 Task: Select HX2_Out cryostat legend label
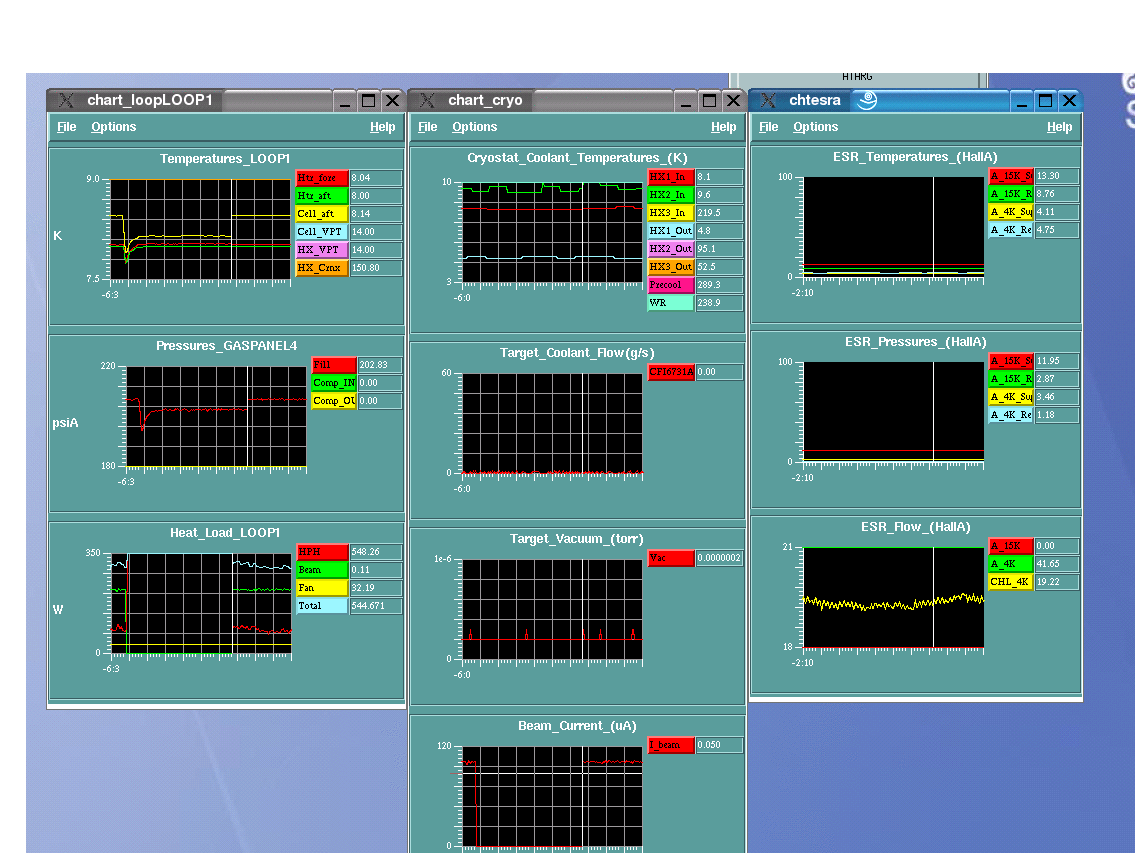point(671,249)
